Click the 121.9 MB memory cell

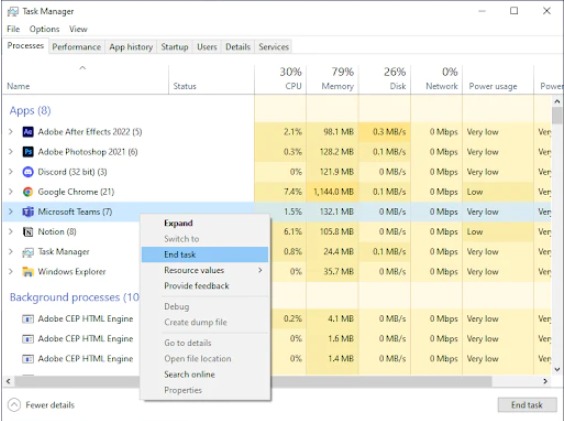point(332,172)
